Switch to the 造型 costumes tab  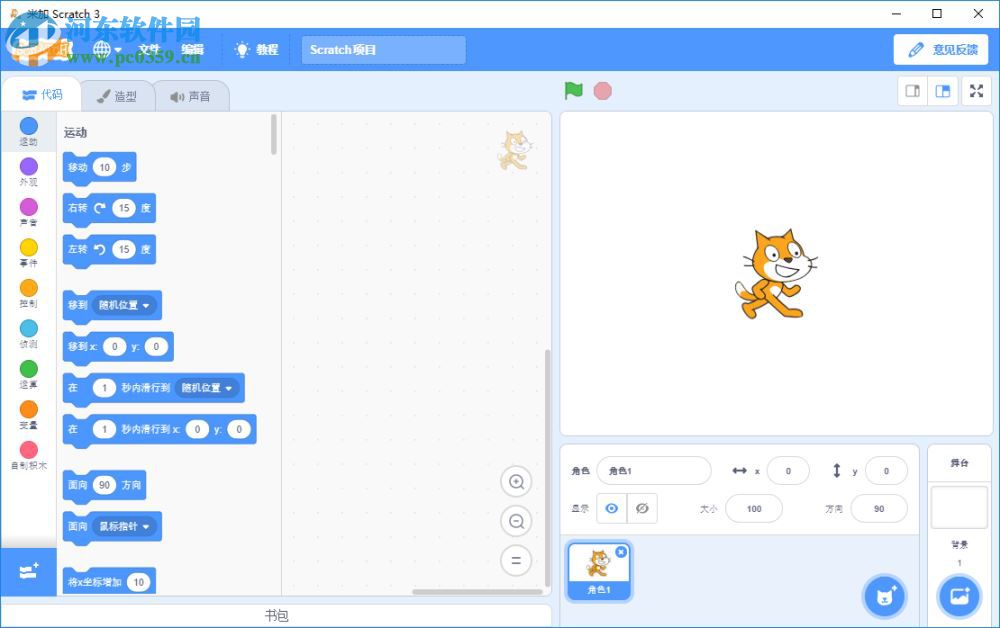click(x=117, y=95)
